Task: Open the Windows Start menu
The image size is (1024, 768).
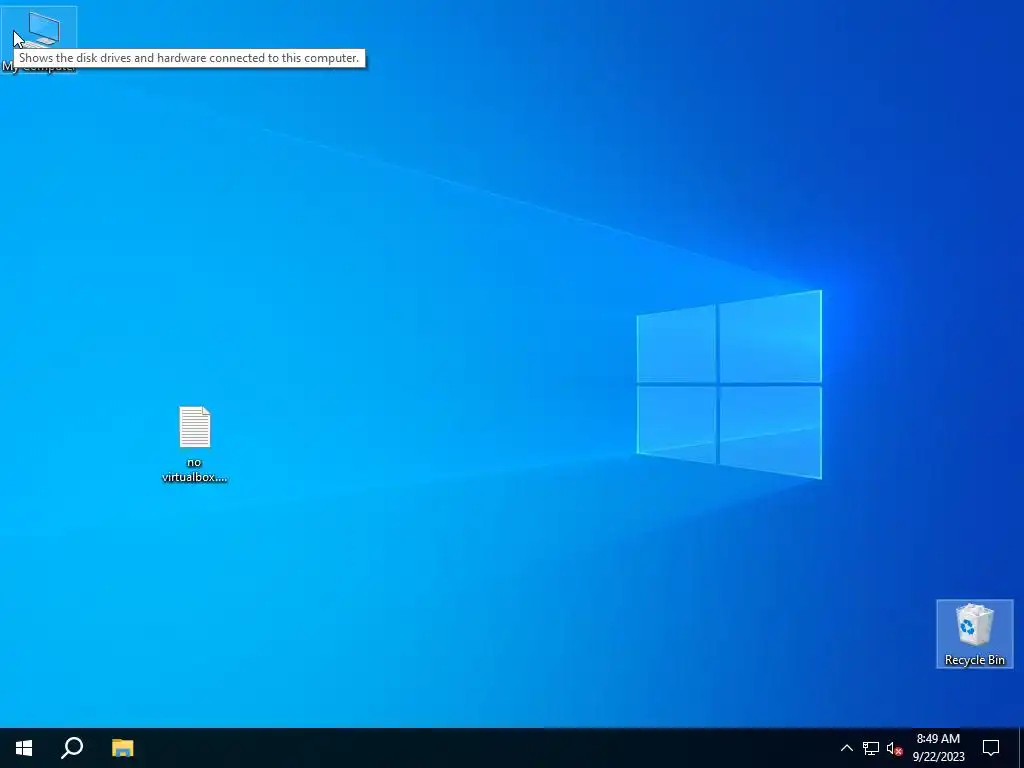Action: [x=24, y=748]
